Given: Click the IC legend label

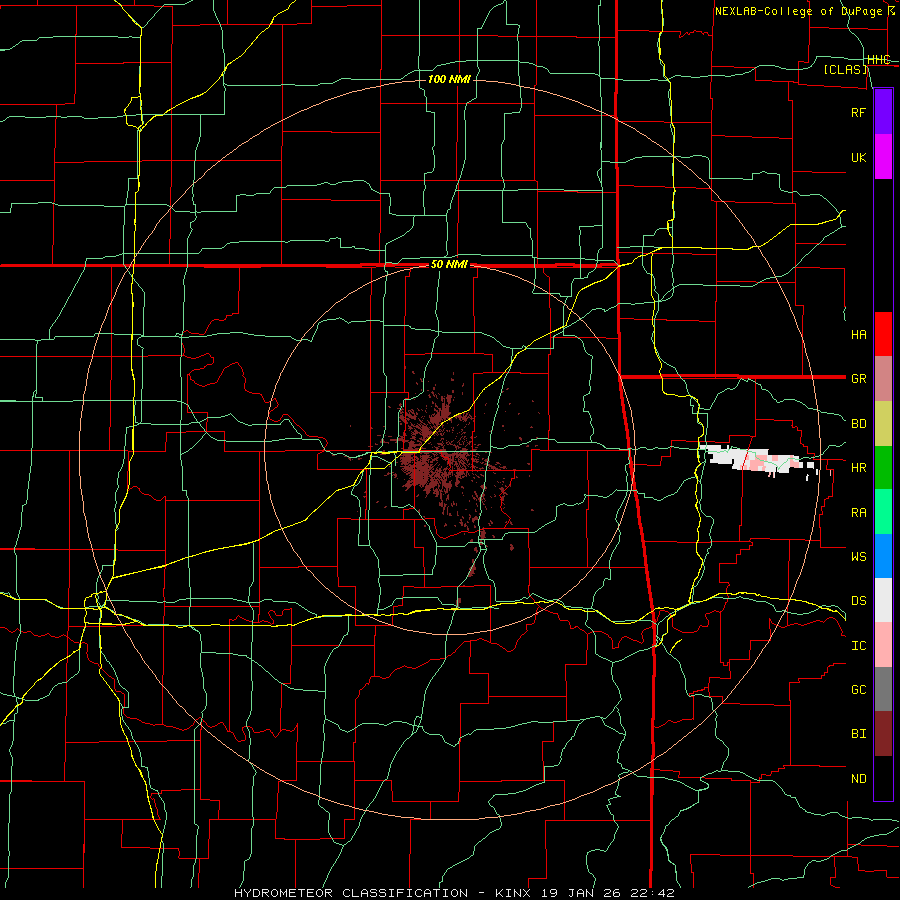Looking at the screenshot, I should coord(858,646).
